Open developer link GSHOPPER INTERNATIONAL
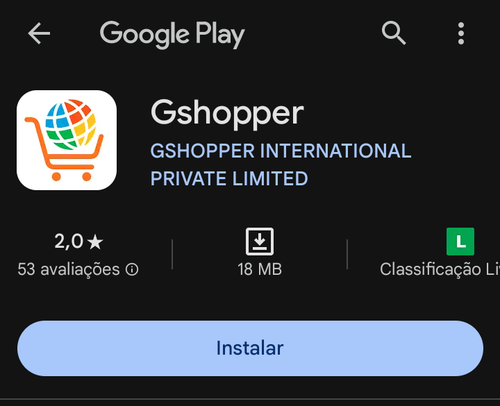 [x=281, y=151]
